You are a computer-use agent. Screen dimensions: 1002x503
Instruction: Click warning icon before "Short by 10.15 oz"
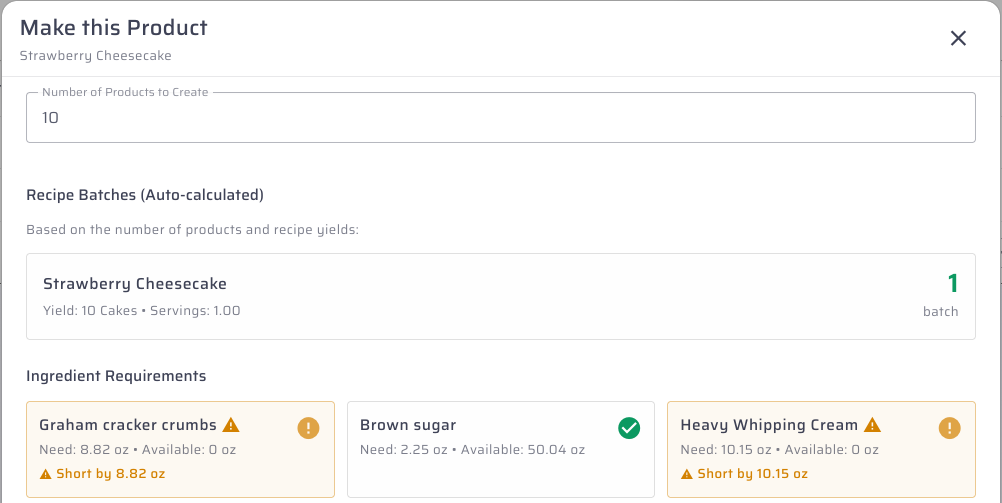pos(687,474)
